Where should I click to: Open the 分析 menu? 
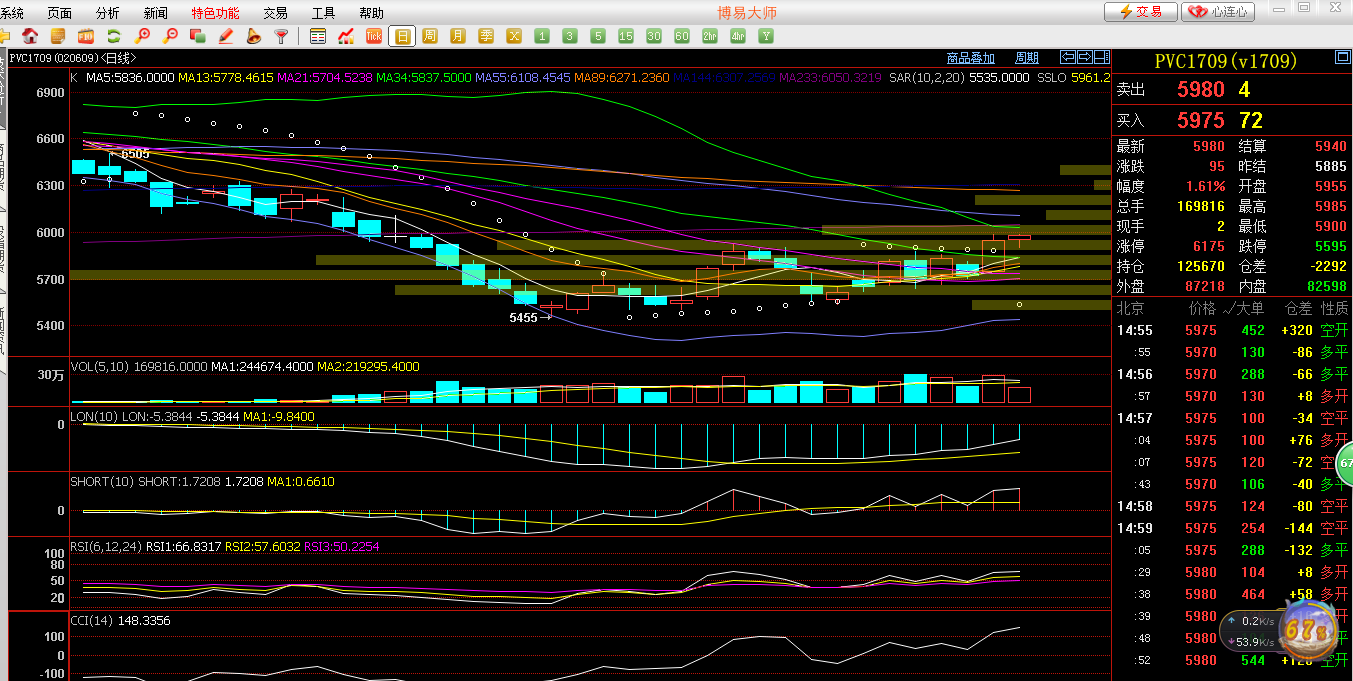(x=108, y=13)
